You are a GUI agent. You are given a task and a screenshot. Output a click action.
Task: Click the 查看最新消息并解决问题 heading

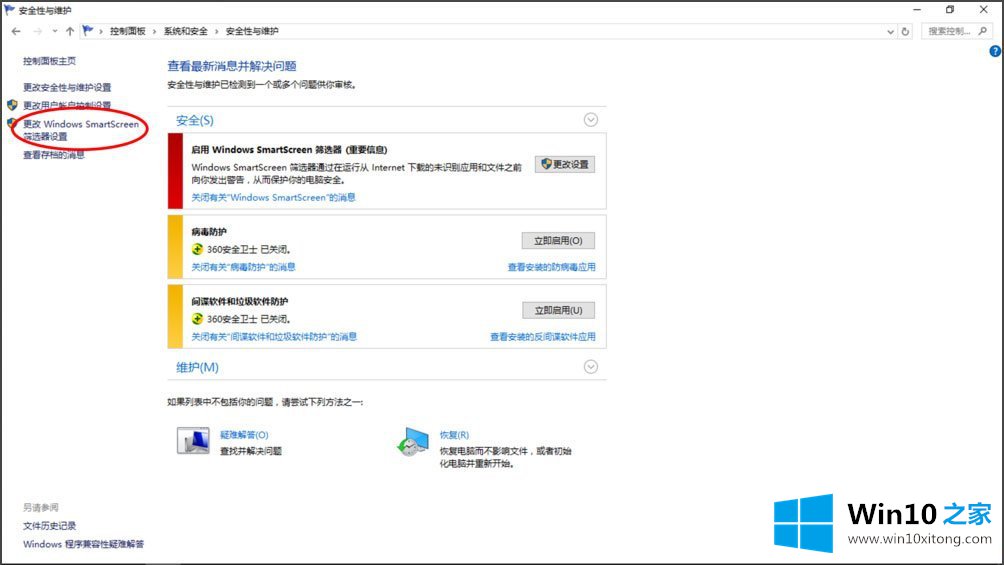pyautogui.click(x=232, y=66)
